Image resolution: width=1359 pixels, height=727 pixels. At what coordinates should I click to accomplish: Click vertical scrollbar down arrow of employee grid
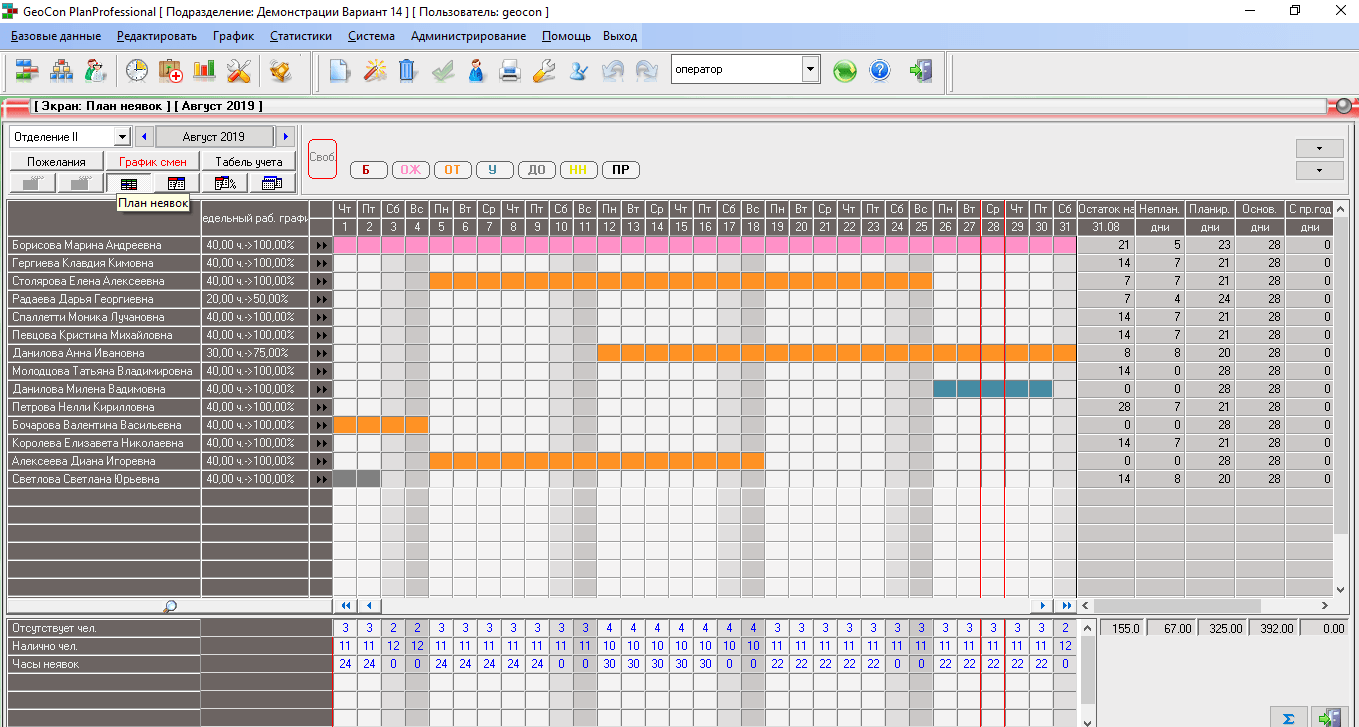pyautogui.click(x=1342, y=590)
